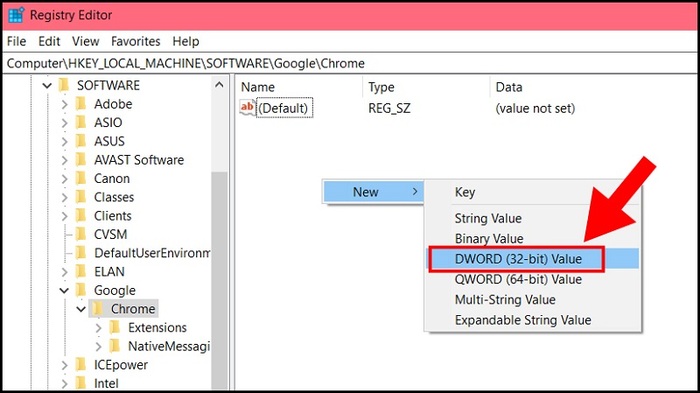Click the (Default) string value icon
This screenshot has width=700, height=393.
pos(247,108)
